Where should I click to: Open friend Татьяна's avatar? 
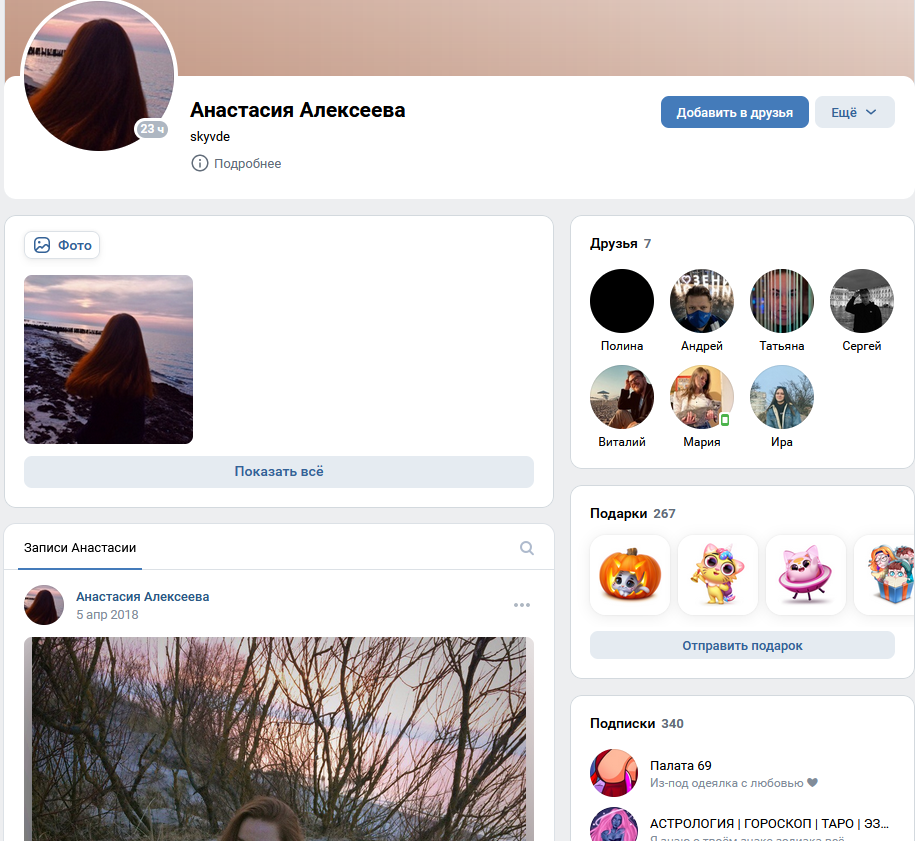pyautogui.click(x=782, y=301)
